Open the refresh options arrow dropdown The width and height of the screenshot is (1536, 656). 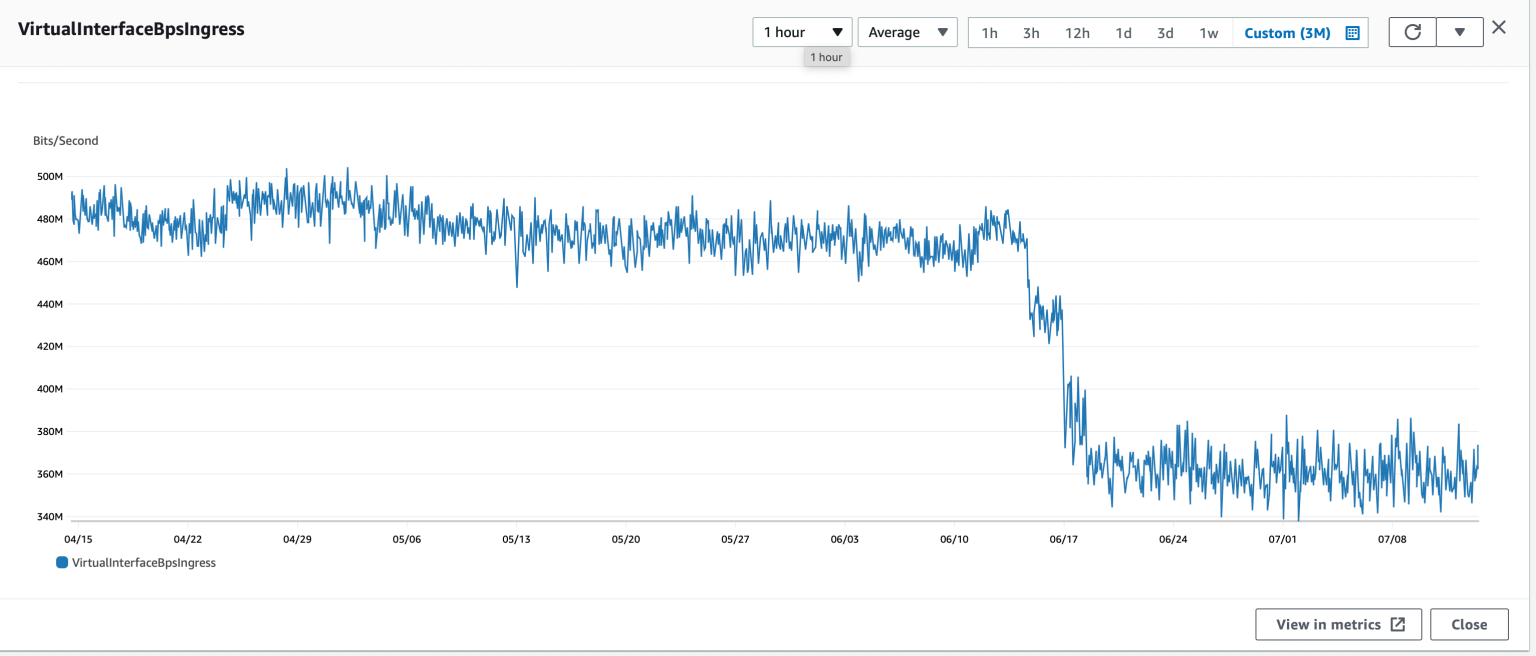coord(1459,32)
